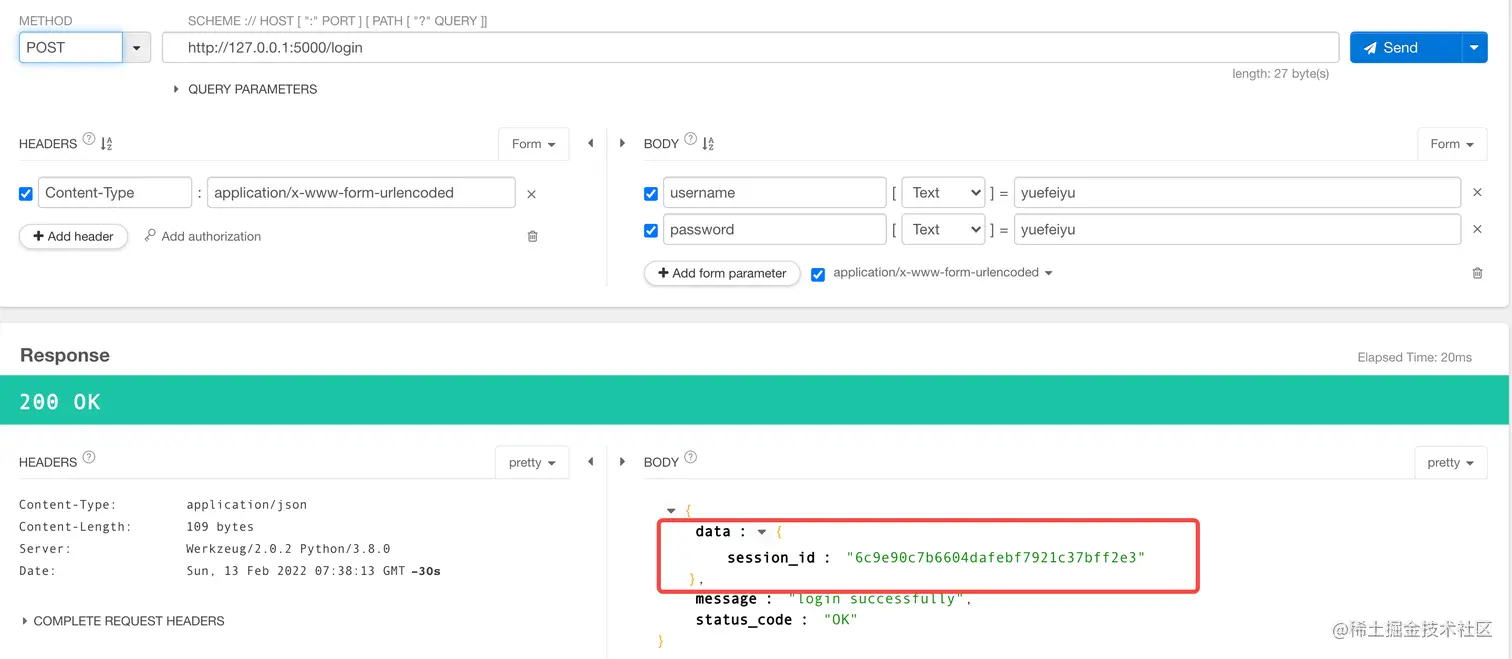Click Add header button

click(73, 236)
